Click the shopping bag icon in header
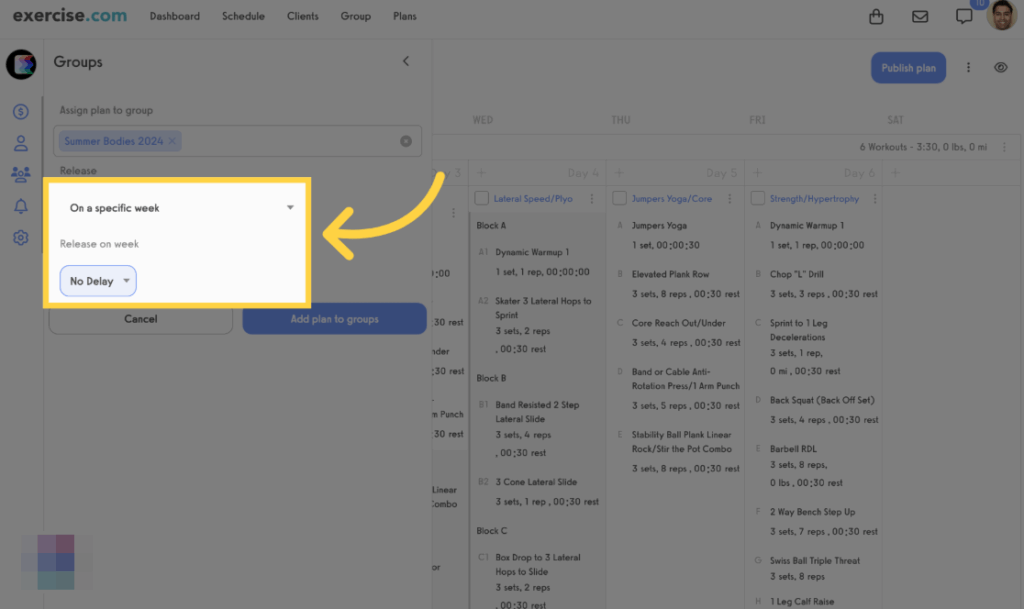Viewport: 1024px width, 609px height. (x=877, y=16)
